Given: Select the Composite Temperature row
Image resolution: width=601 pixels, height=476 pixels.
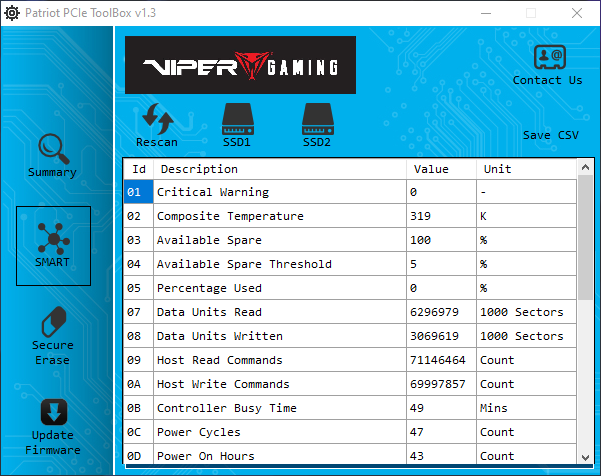Looking at the screenshot, I should pyautogui.click(x=280, y=216).
